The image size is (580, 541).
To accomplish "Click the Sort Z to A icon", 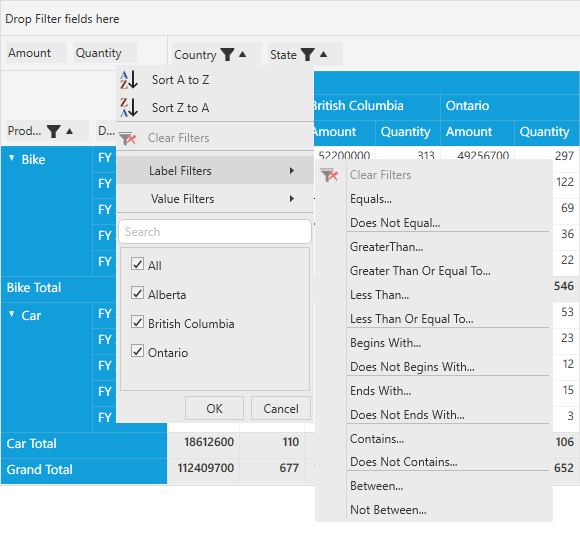I will (129, 108).
